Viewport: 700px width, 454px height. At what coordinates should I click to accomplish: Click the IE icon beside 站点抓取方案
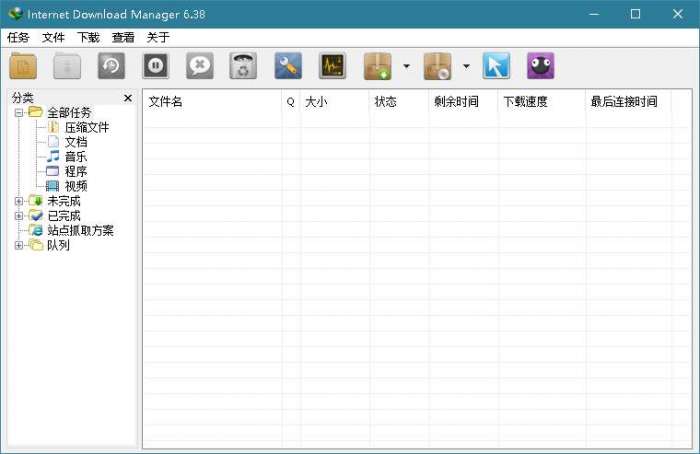36,230
